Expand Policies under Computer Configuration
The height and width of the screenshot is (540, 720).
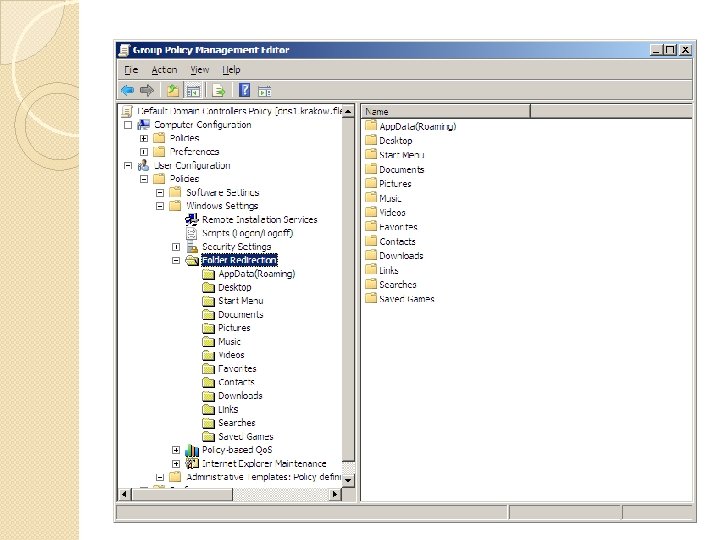point(144,138)
